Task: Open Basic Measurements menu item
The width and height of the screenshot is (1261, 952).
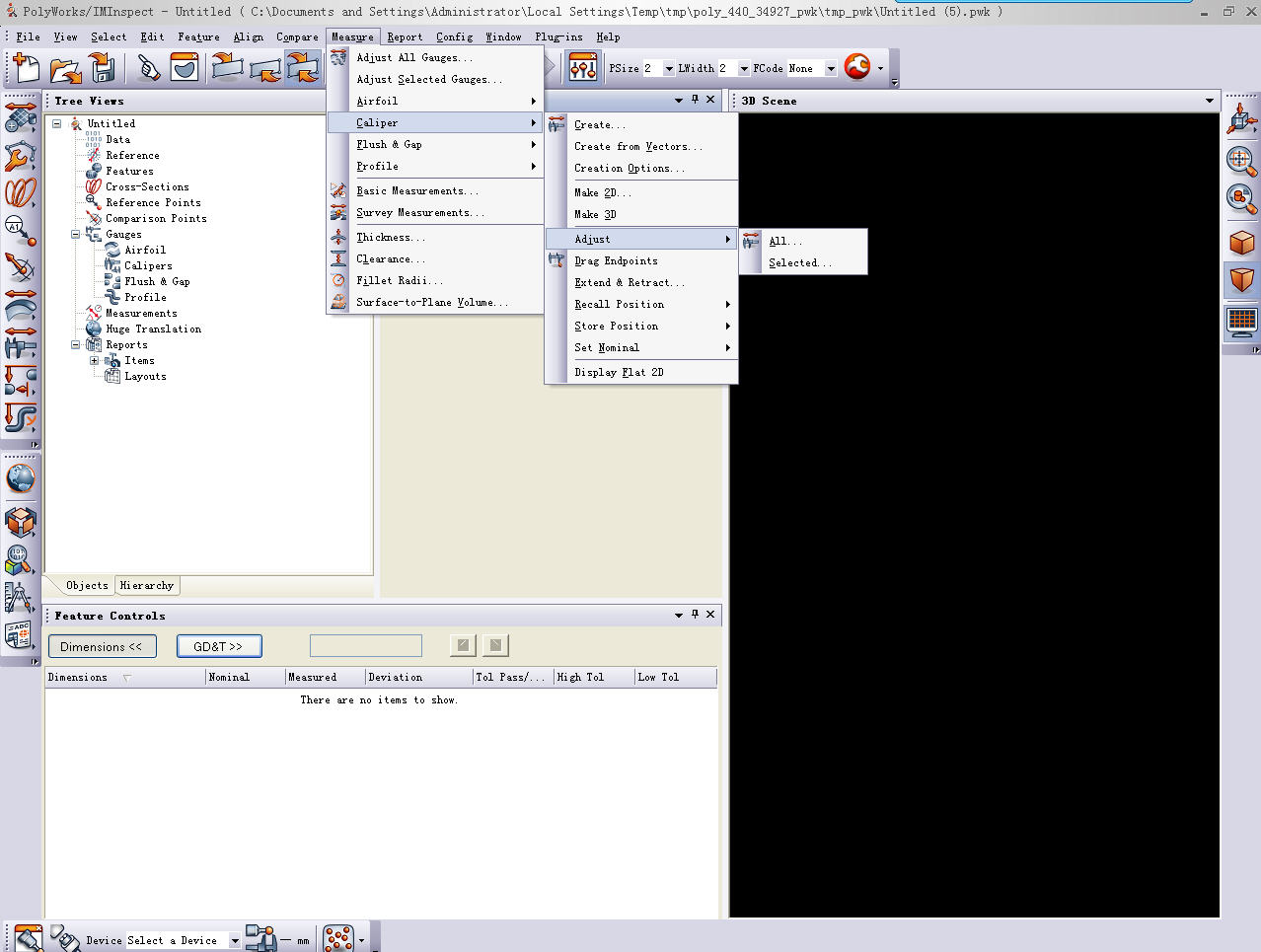Action: (436, 190)
